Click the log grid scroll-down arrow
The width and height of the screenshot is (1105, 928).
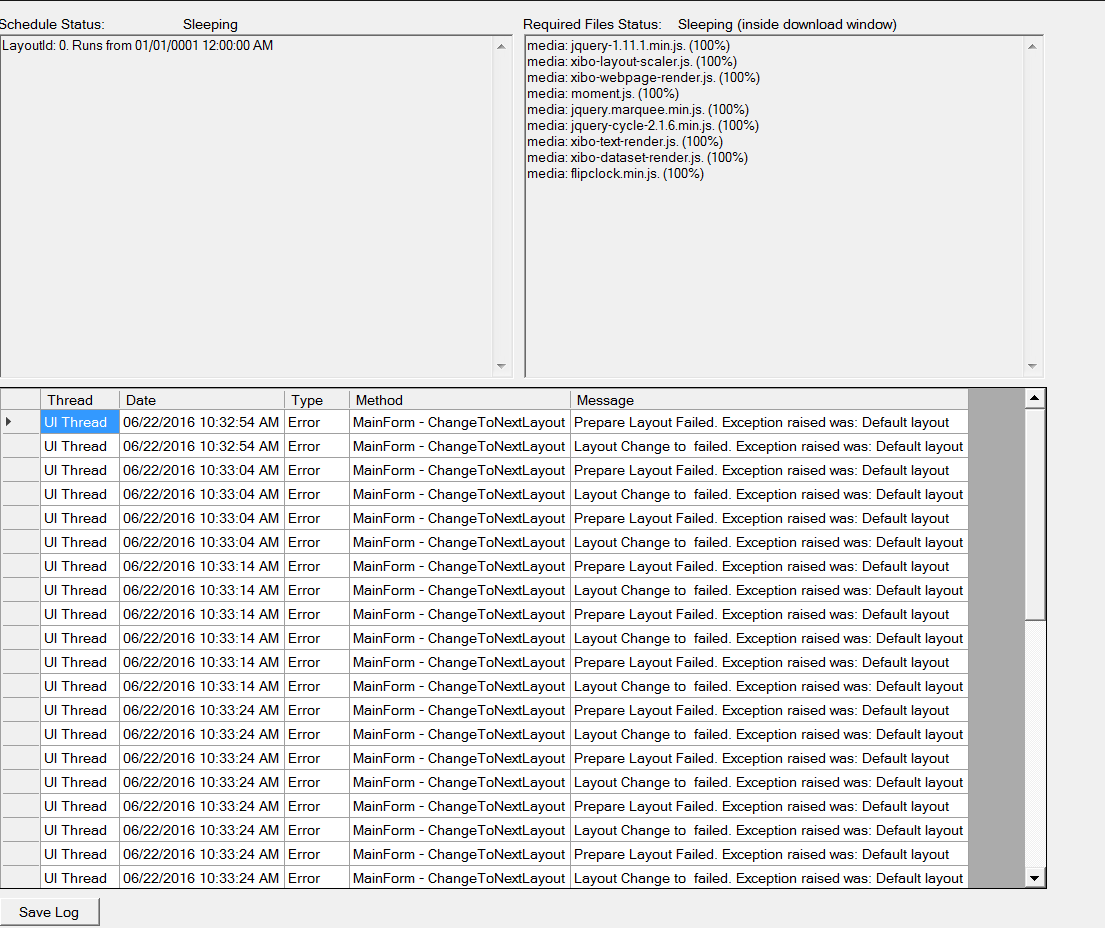tap(1035, 876)
